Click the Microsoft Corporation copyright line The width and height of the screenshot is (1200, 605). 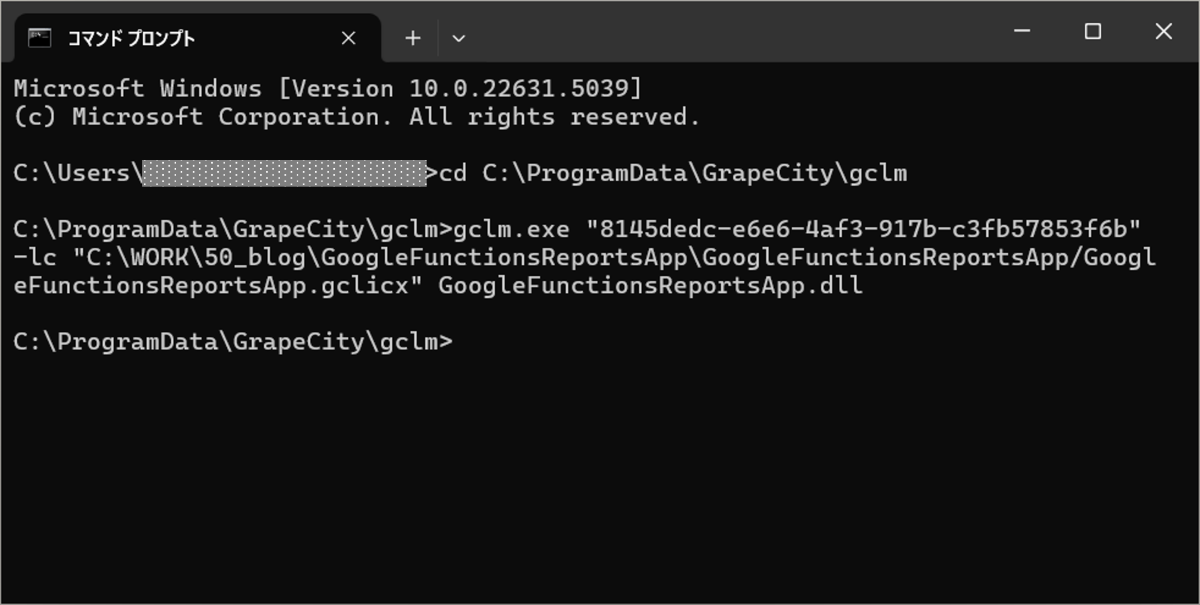click(357, 117)
